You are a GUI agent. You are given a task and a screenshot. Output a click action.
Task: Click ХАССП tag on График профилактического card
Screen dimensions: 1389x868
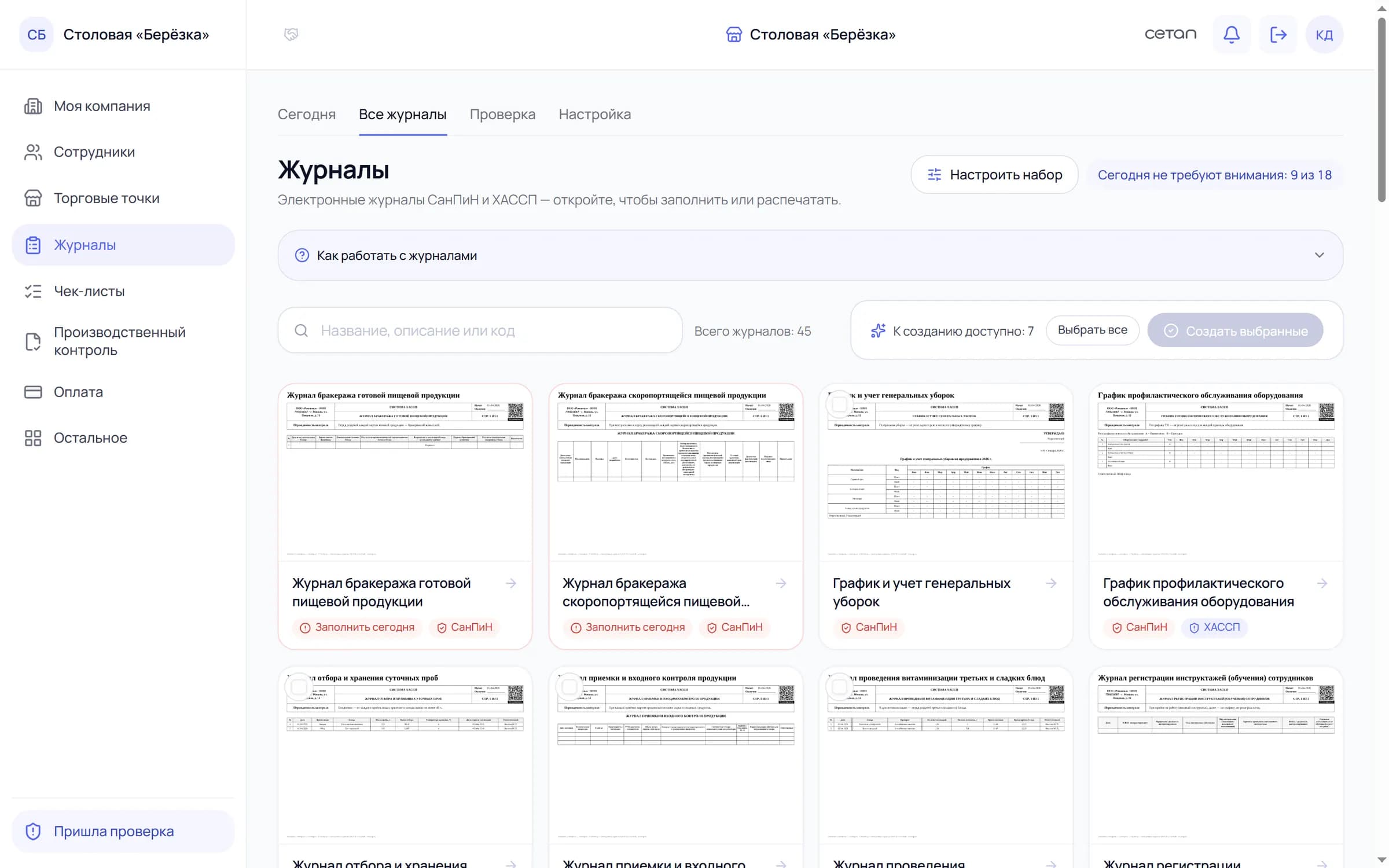(x=1215, y=627)
